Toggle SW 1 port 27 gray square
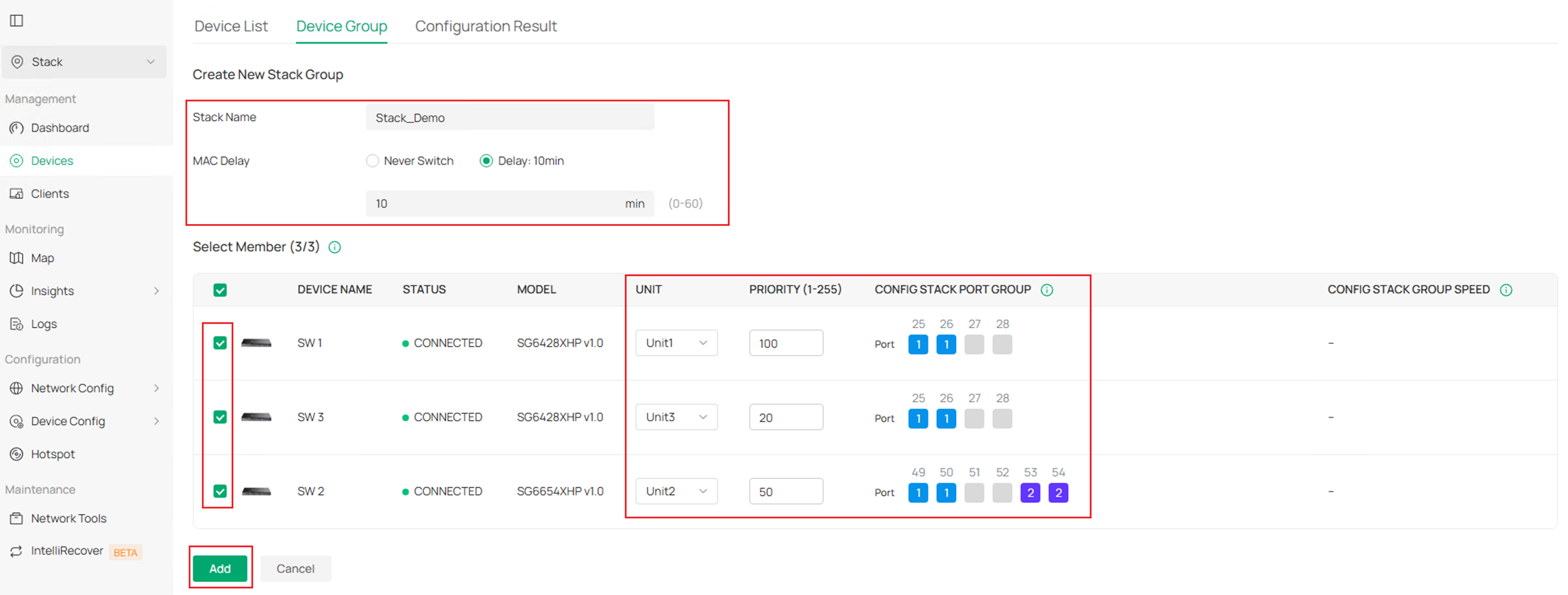This screenshot has height=595, width=1568. tap(974, 345)
